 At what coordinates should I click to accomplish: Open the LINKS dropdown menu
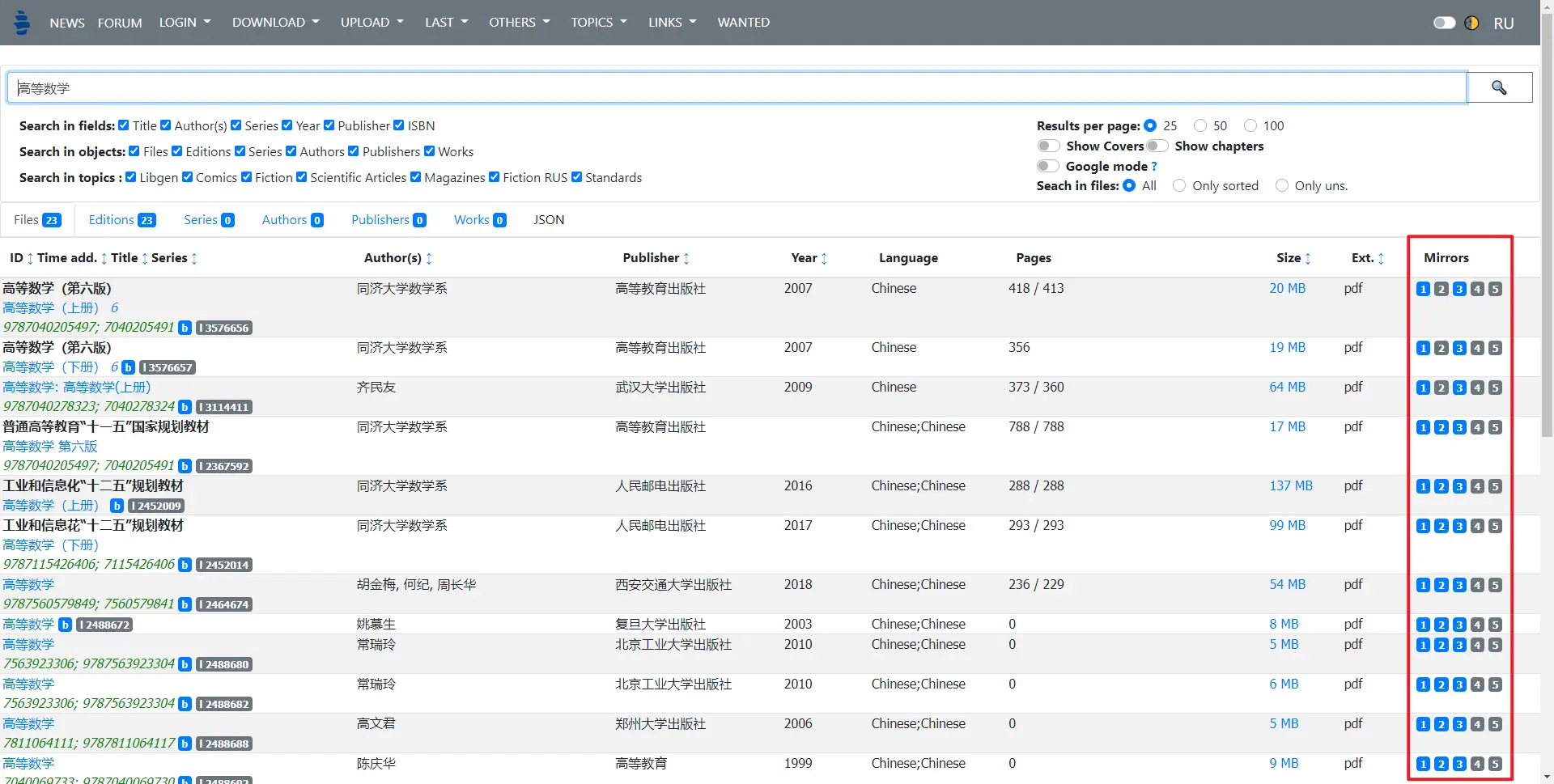[x=672, y=22]
